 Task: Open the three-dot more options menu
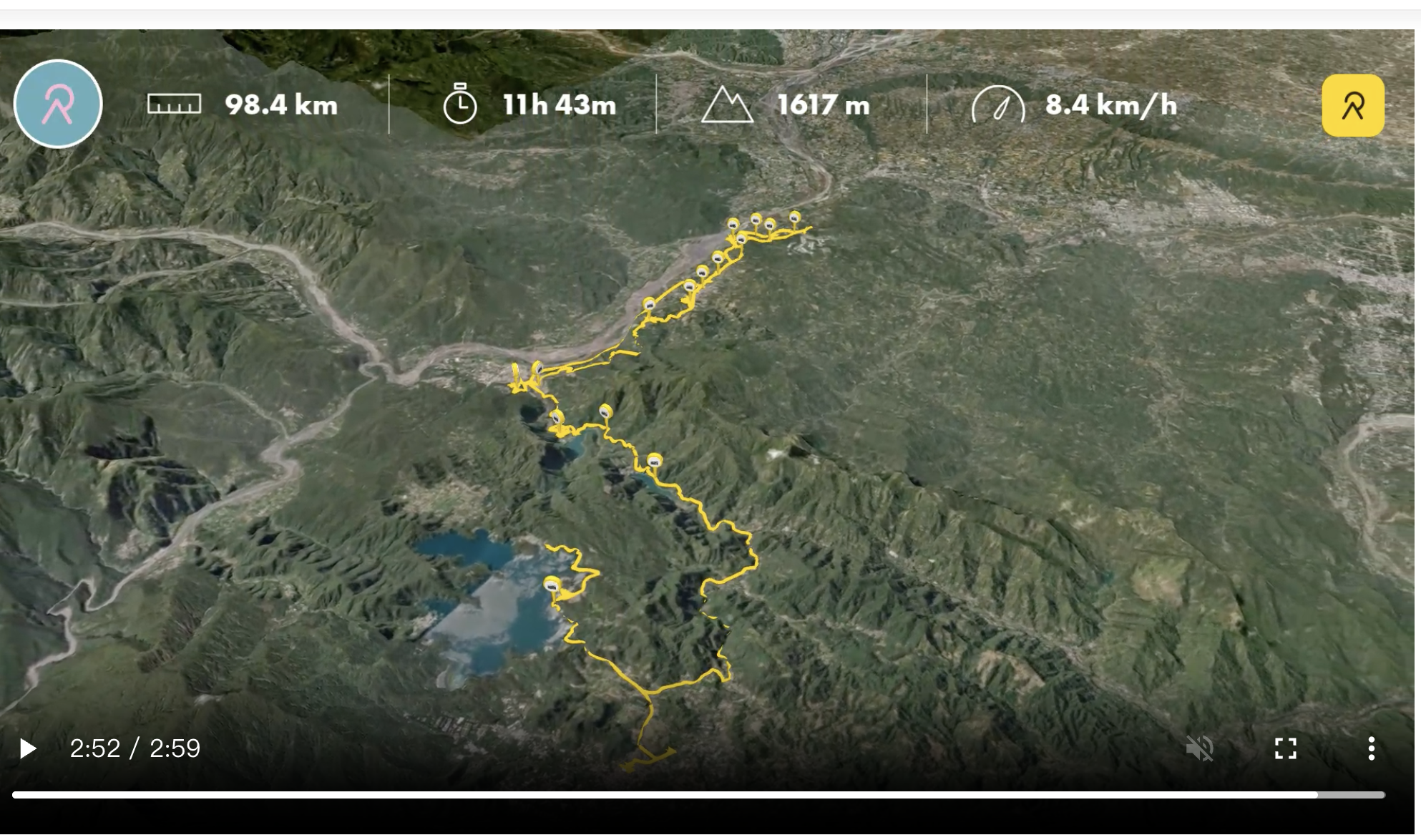tap(1371, 748)
